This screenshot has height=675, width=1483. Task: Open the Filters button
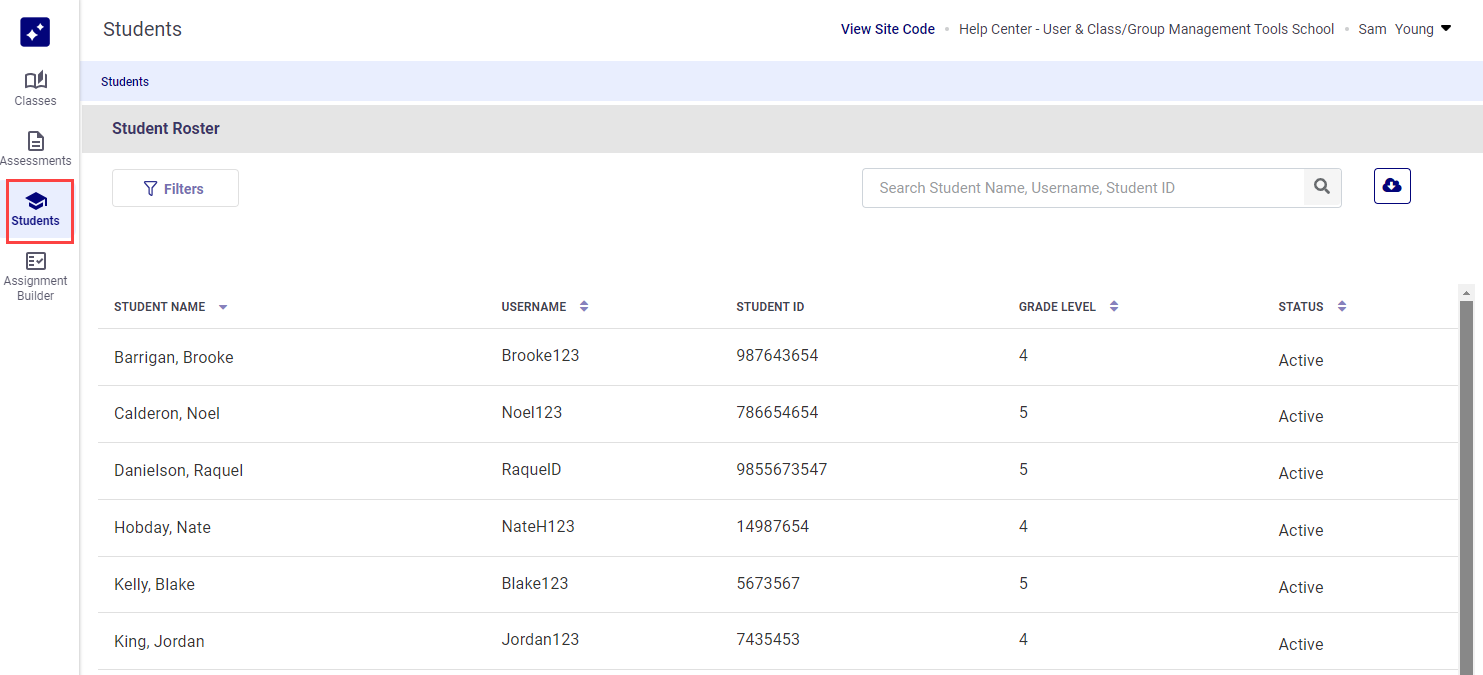[175, 188]
